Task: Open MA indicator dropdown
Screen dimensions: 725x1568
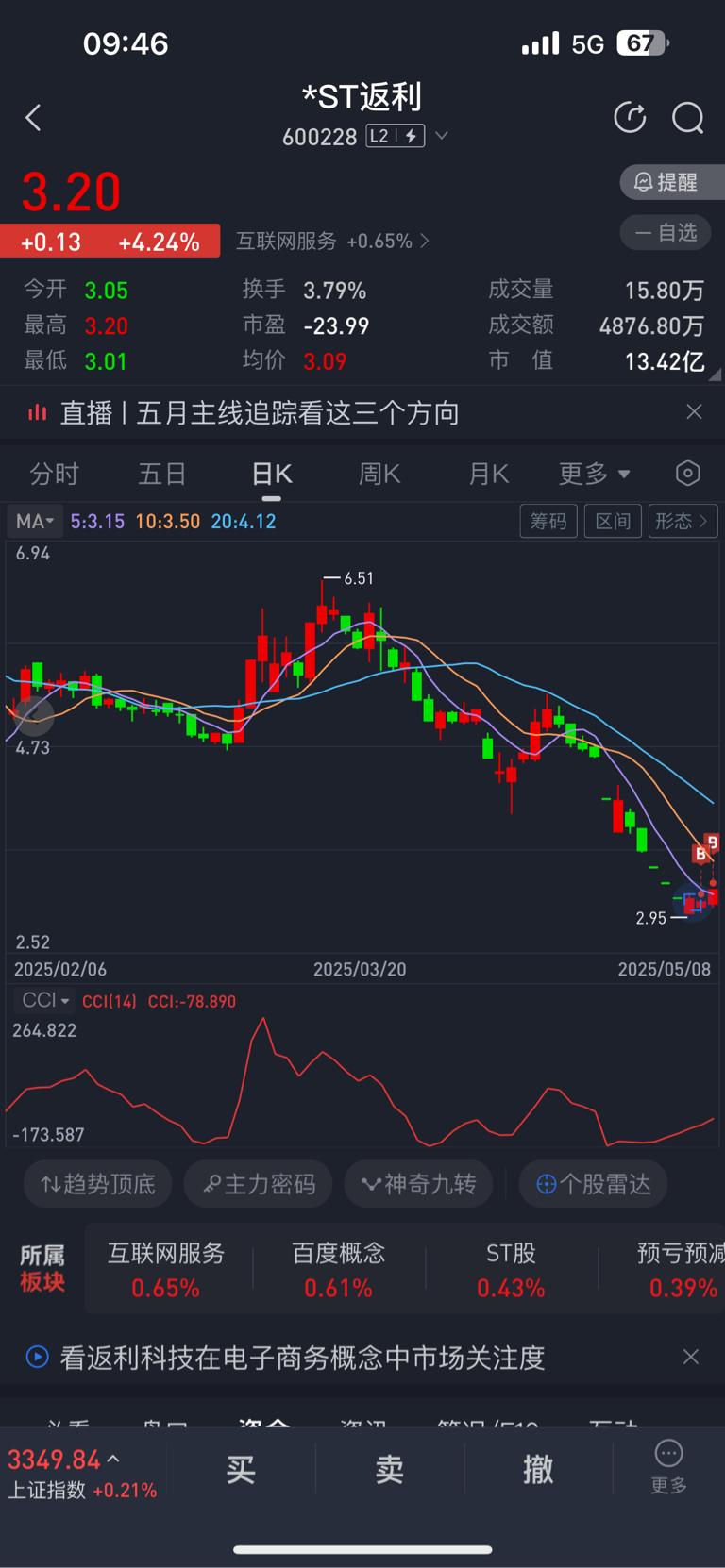Action: (35, 521)
